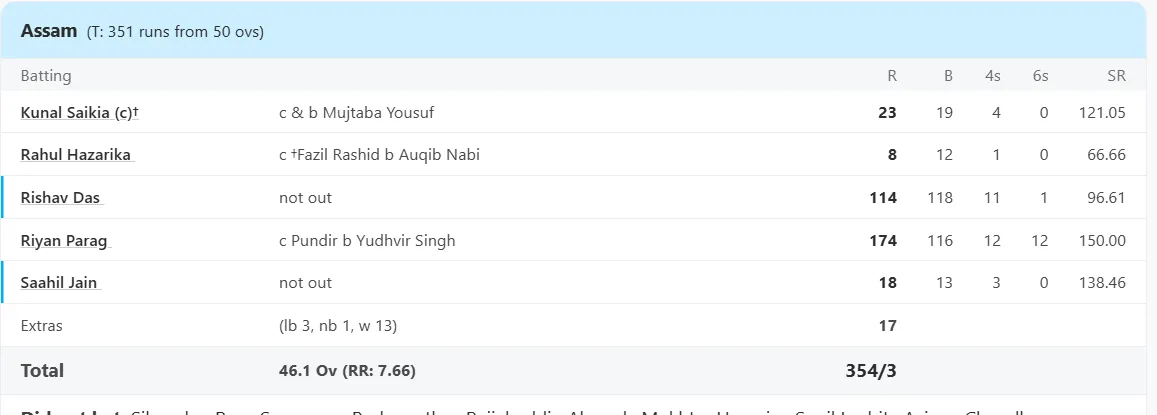
Task: Click the 46.1 Ov run rate text
Action: pos(347,371)
